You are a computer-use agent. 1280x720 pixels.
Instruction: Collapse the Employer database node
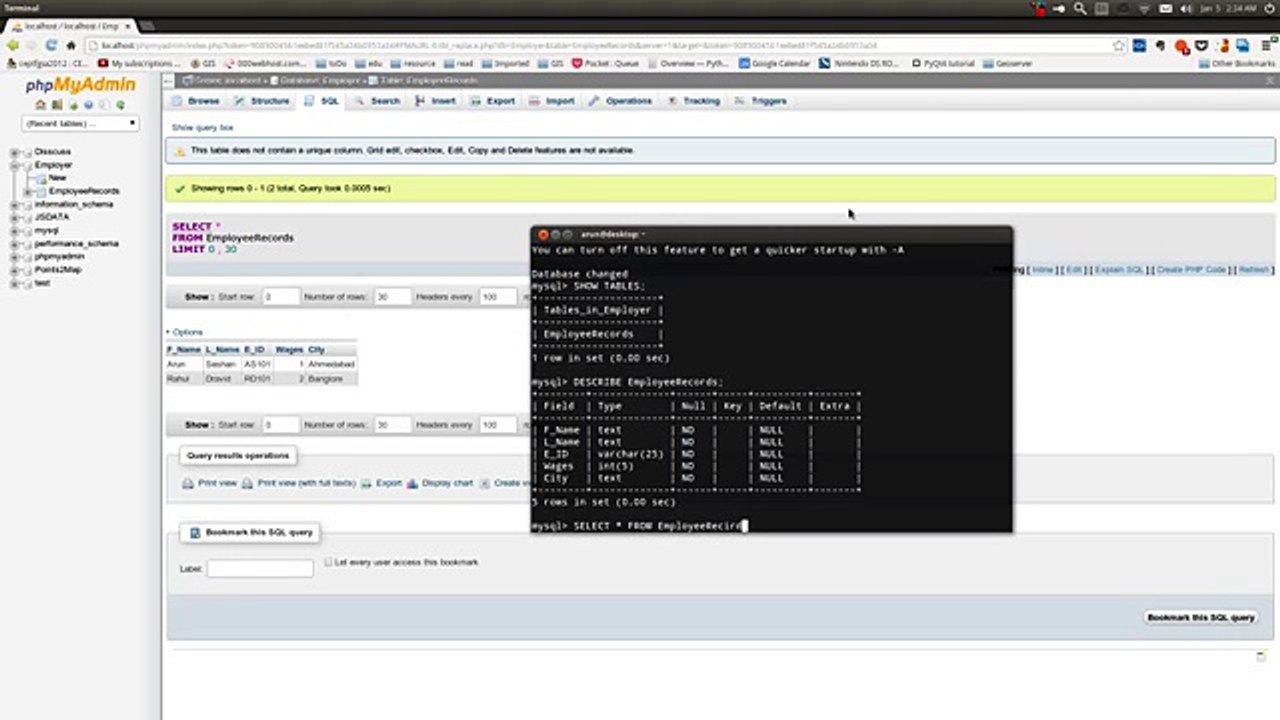pyautogui.click(x=15, y=165)
